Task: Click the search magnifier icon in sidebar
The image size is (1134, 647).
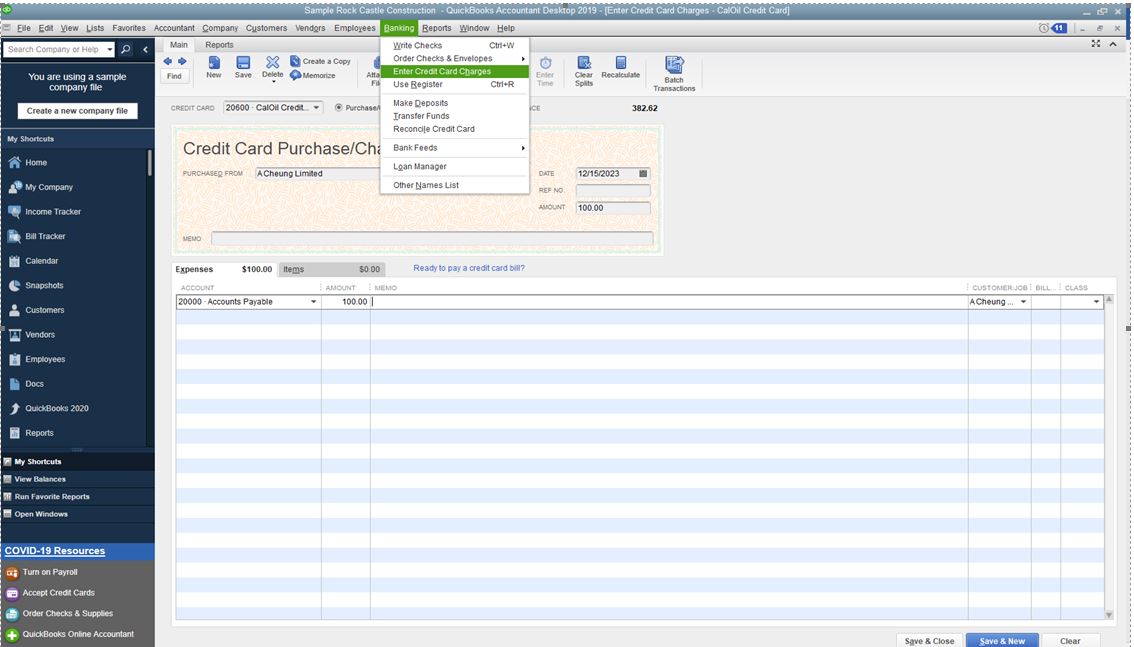Action: click(x=126, y=49)
